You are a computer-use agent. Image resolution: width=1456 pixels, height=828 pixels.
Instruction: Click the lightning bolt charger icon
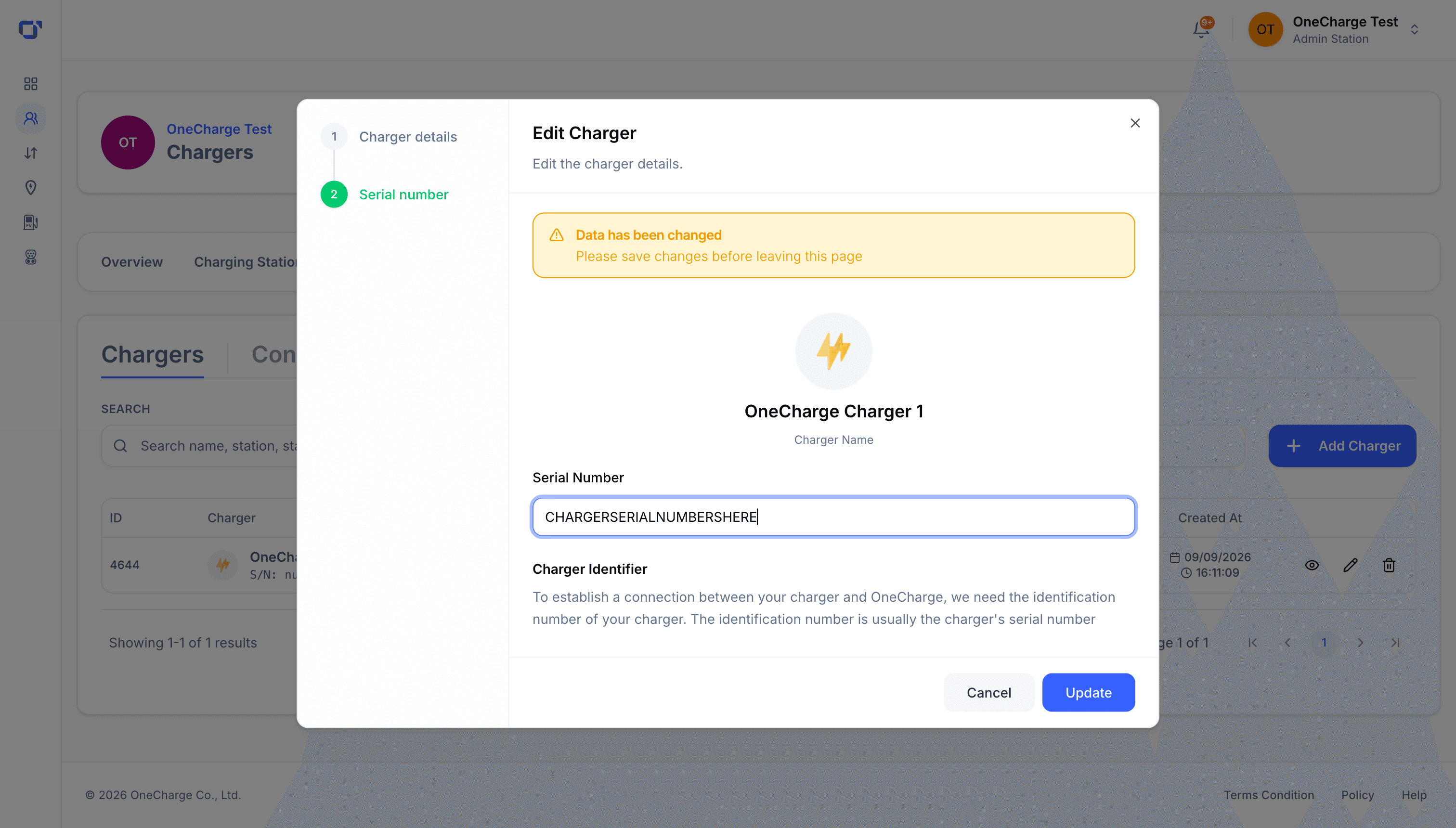point(833,351)
